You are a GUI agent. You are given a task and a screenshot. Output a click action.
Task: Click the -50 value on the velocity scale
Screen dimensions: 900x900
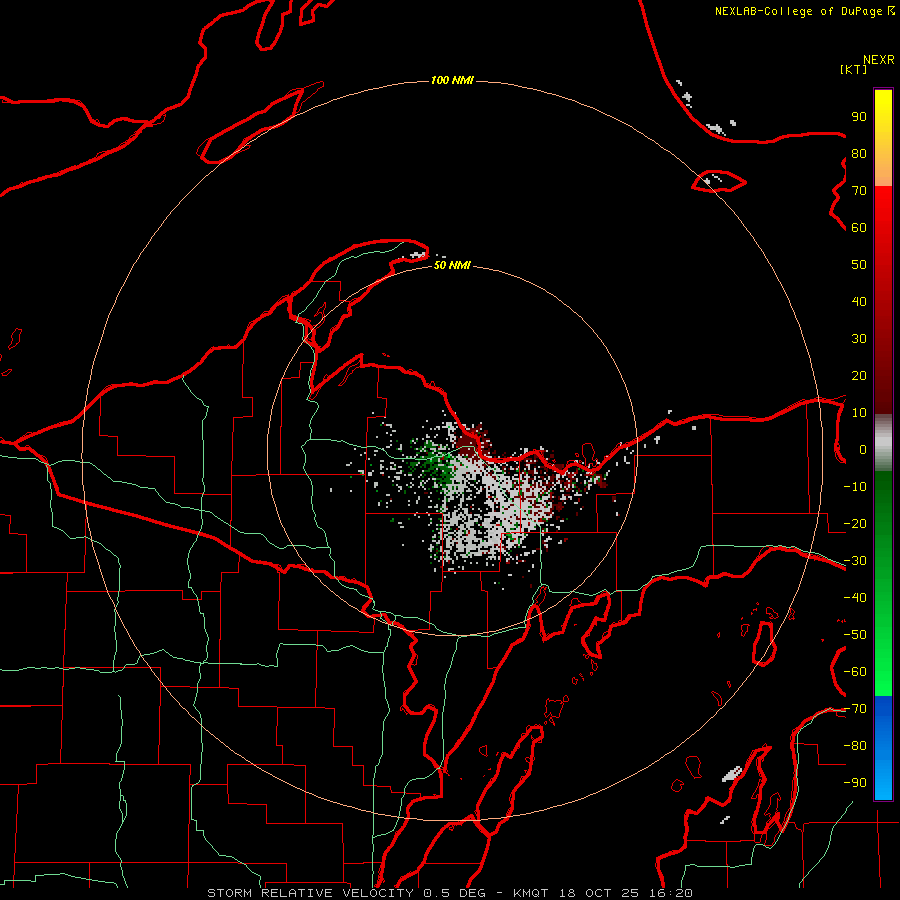(x=855, y=635)
